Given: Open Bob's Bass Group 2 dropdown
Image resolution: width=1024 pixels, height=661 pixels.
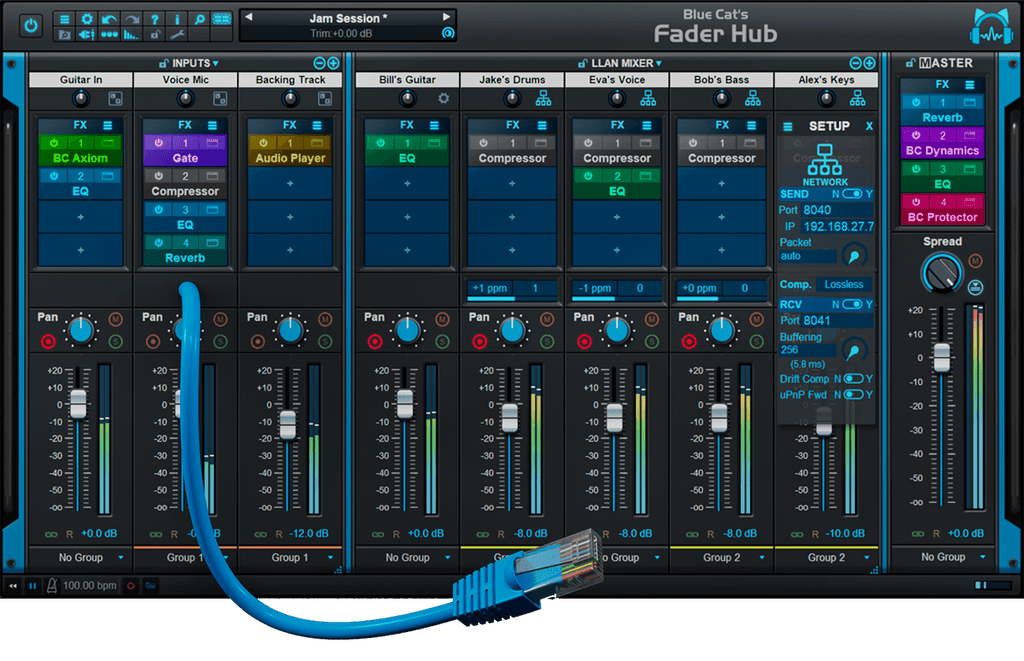Looking at the screenshot, I should pyautogui.click(x=722, y=557).
